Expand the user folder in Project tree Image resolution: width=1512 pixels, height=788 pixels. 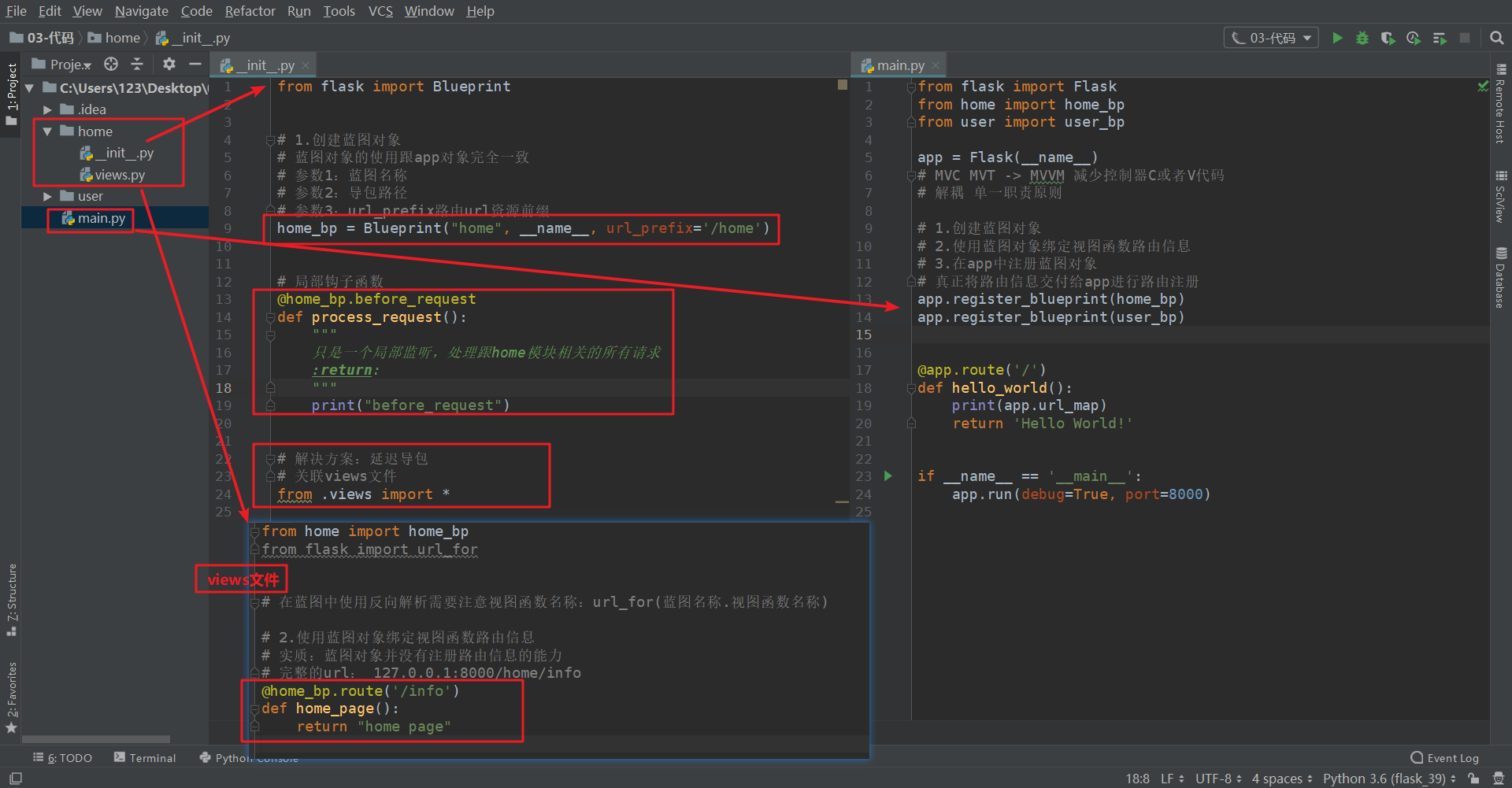[x=47, y=195]
